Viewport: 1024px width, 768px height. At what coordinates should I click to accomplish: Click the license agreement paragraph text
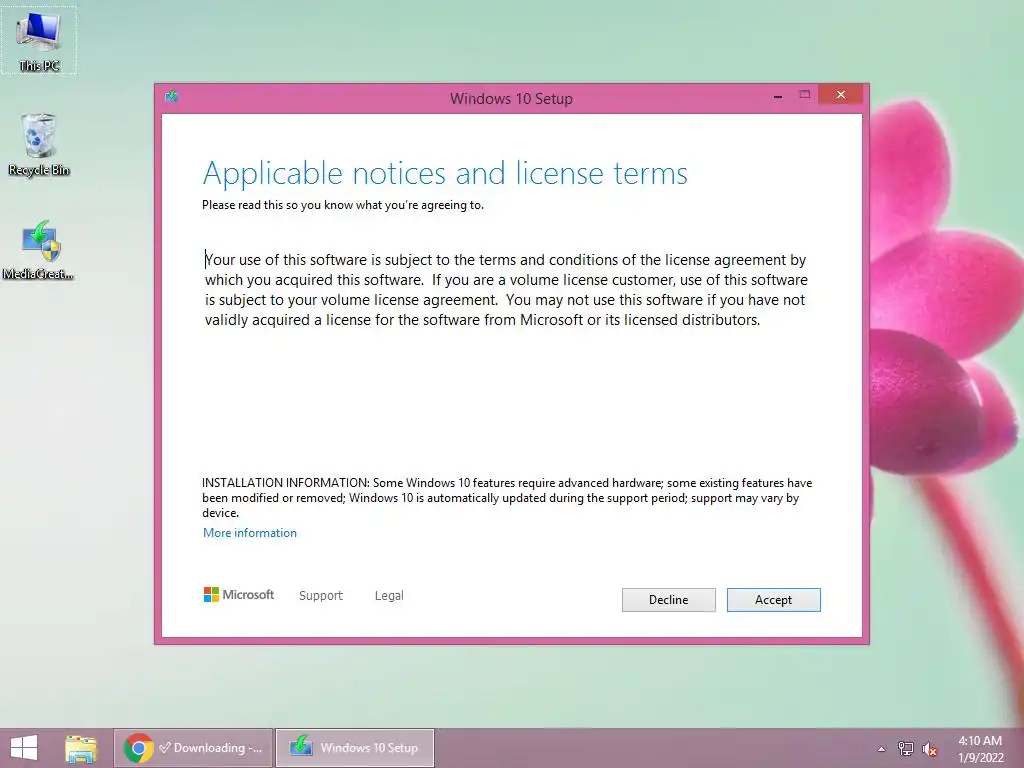pyautogui.click(x=506, y=290)
